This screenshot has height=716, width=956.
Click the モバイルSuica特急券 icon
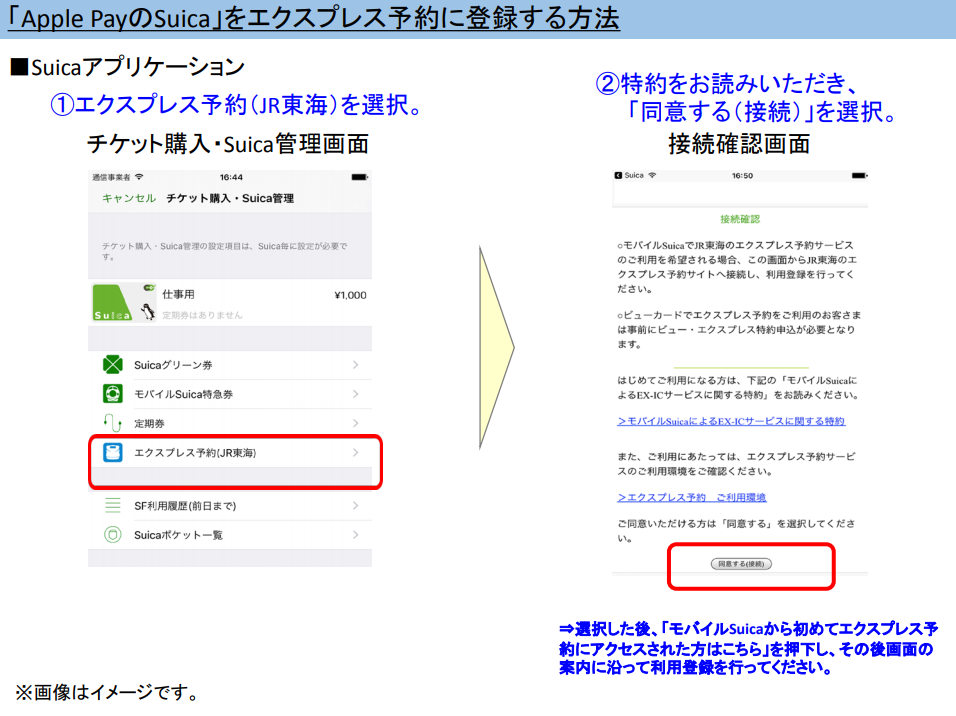click(113, 394)
